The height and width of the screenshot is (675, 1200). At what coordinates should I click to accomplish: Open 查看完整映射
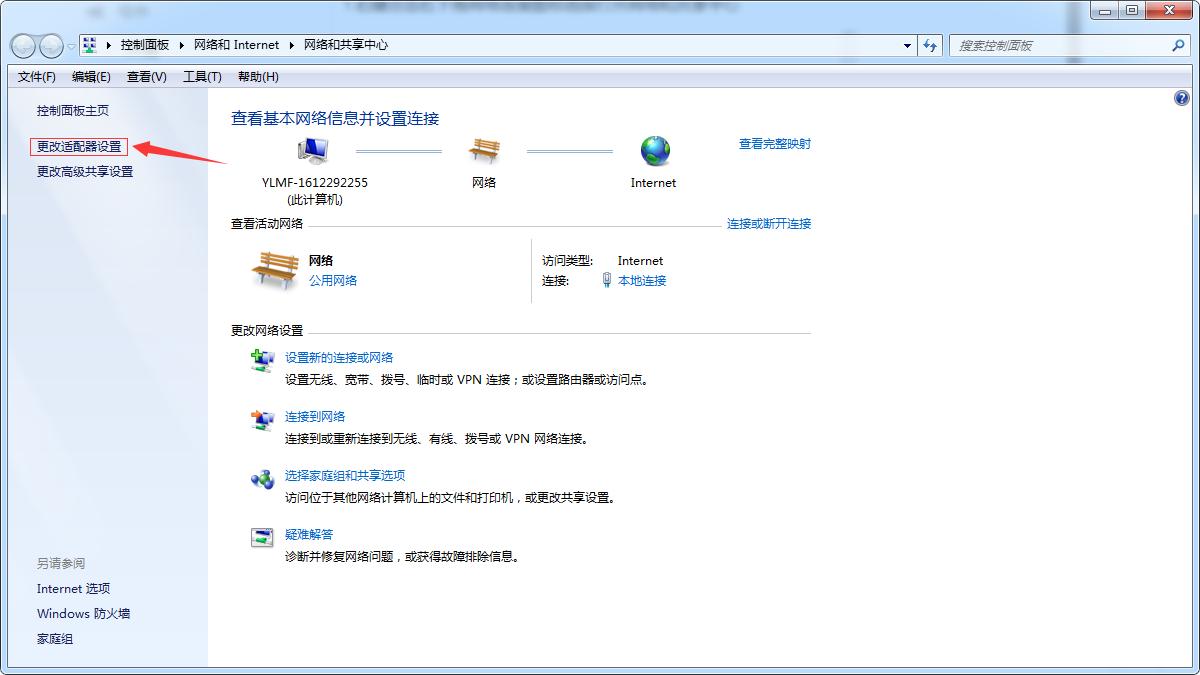coord(775,144)
